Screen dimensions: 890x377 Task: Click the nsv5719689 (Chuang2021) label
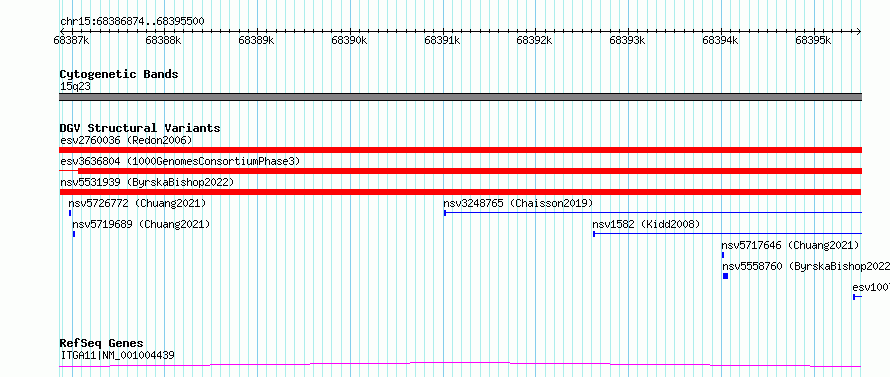coord(141,224)
